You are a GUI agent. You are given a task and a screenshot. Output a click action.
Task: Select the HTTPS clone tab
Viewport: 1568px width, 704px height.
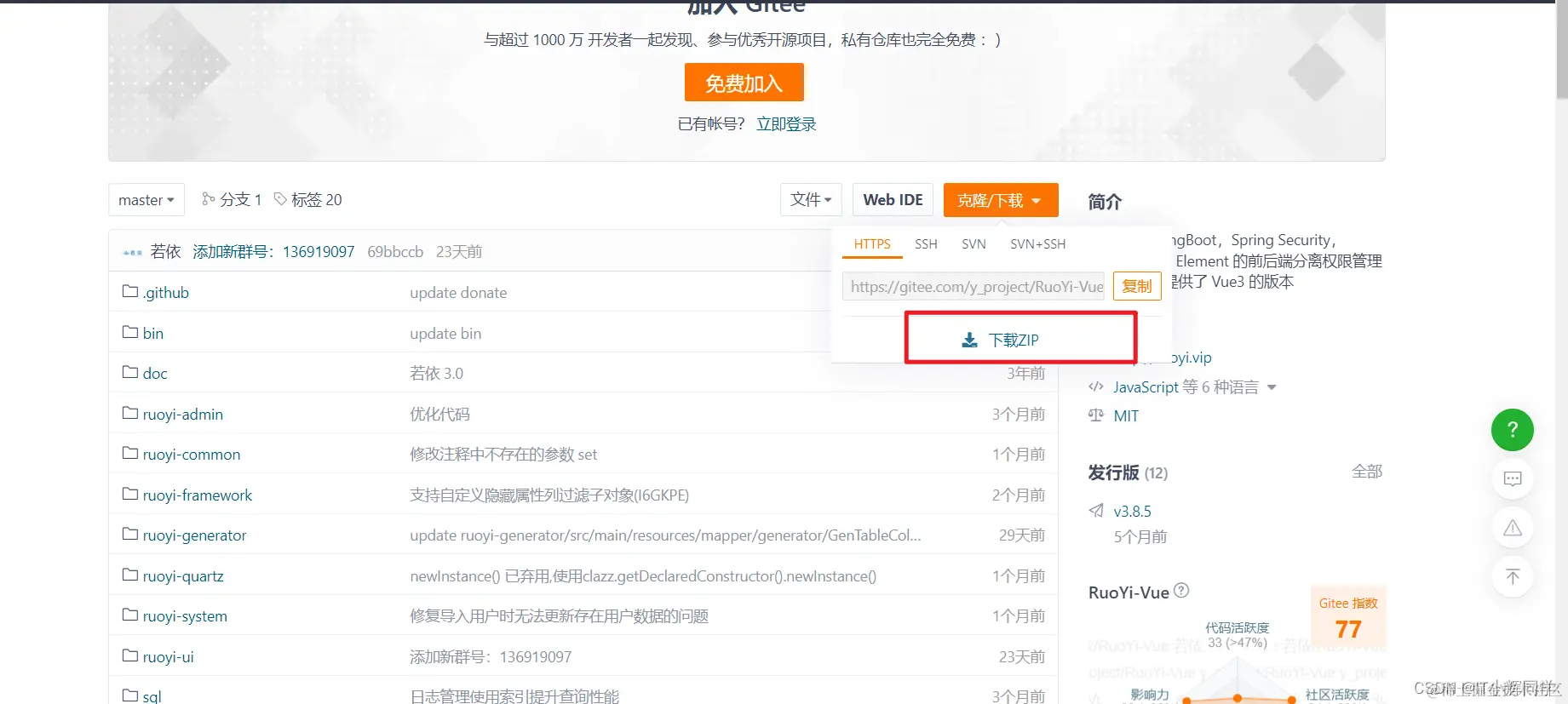click(x=872, y=244)
